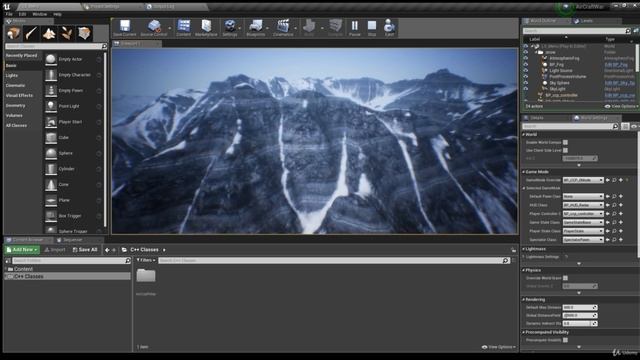640x360 pixels.
Task: Click the Import button
Action: (55, 250)
